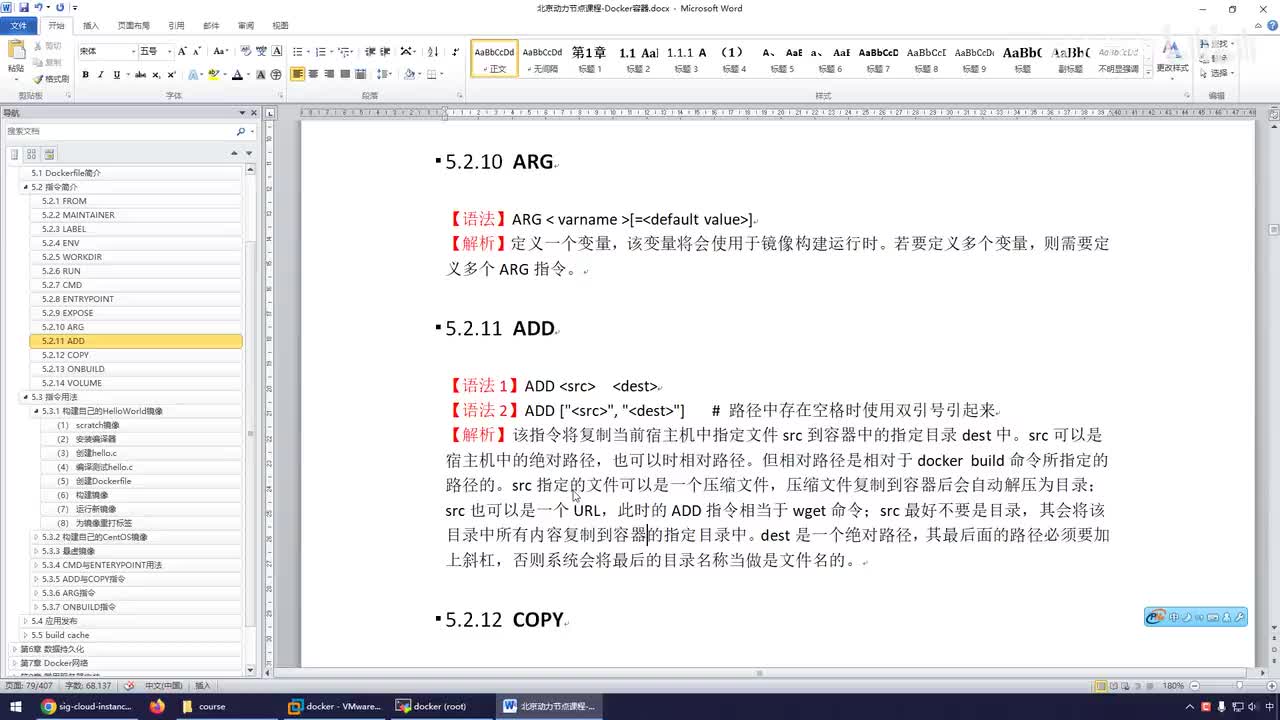Click the Windows Start button

[x=15, y=706]
